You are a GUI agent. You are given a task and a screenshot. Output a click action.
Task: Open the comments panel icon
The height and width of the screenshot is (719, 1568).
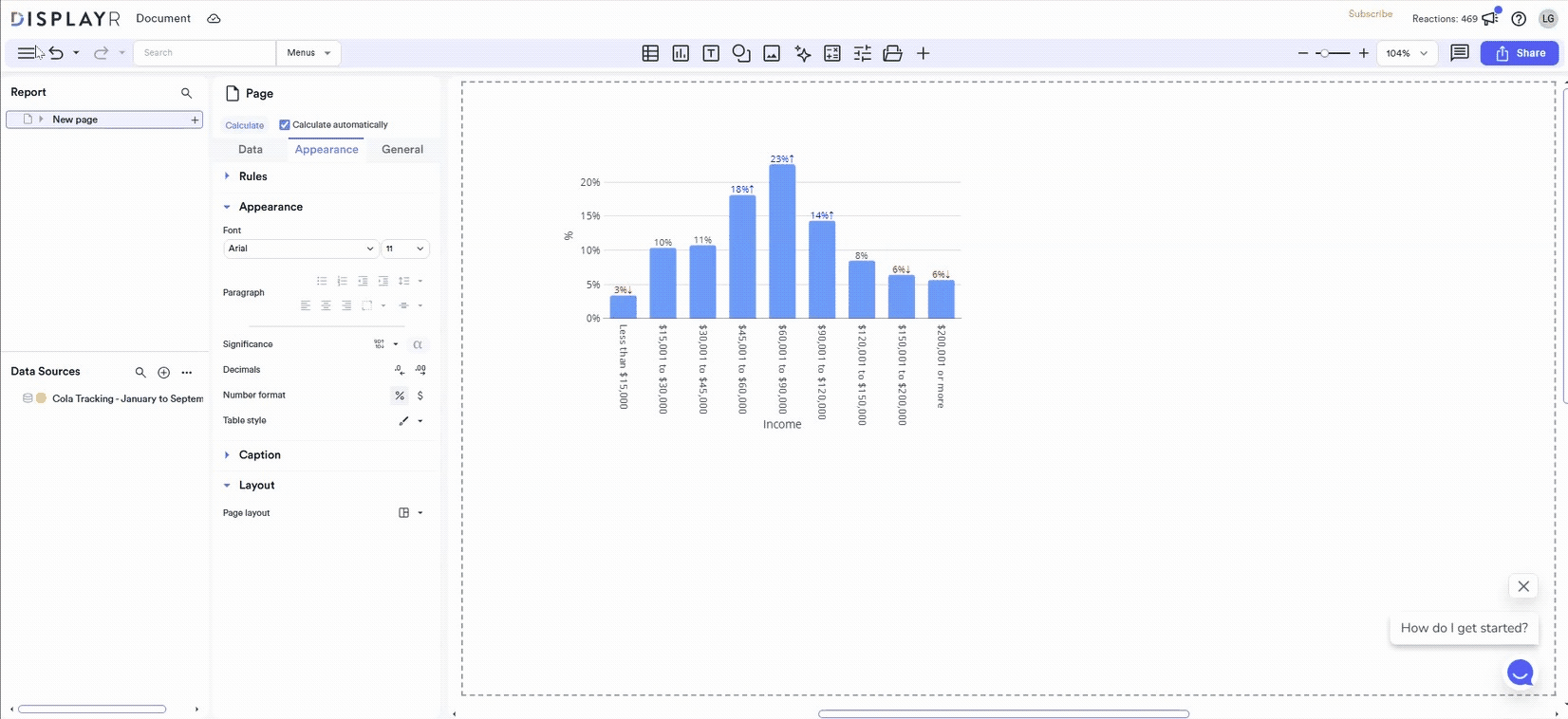click(x=1460, y=53)
